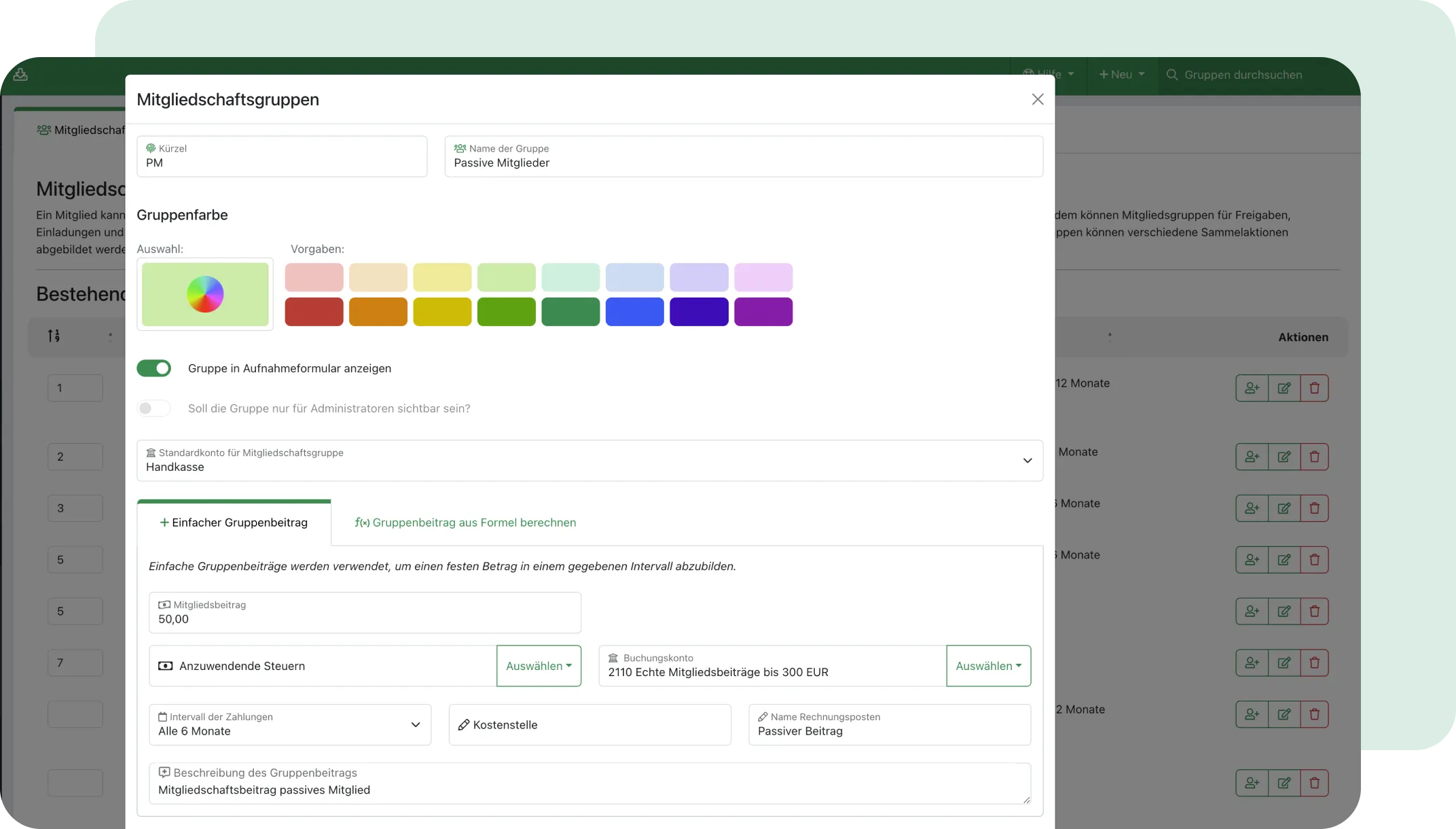This screenshot has width=1456, height=829.
Task: Delete the group in row 7
Action: (1315, 663)
